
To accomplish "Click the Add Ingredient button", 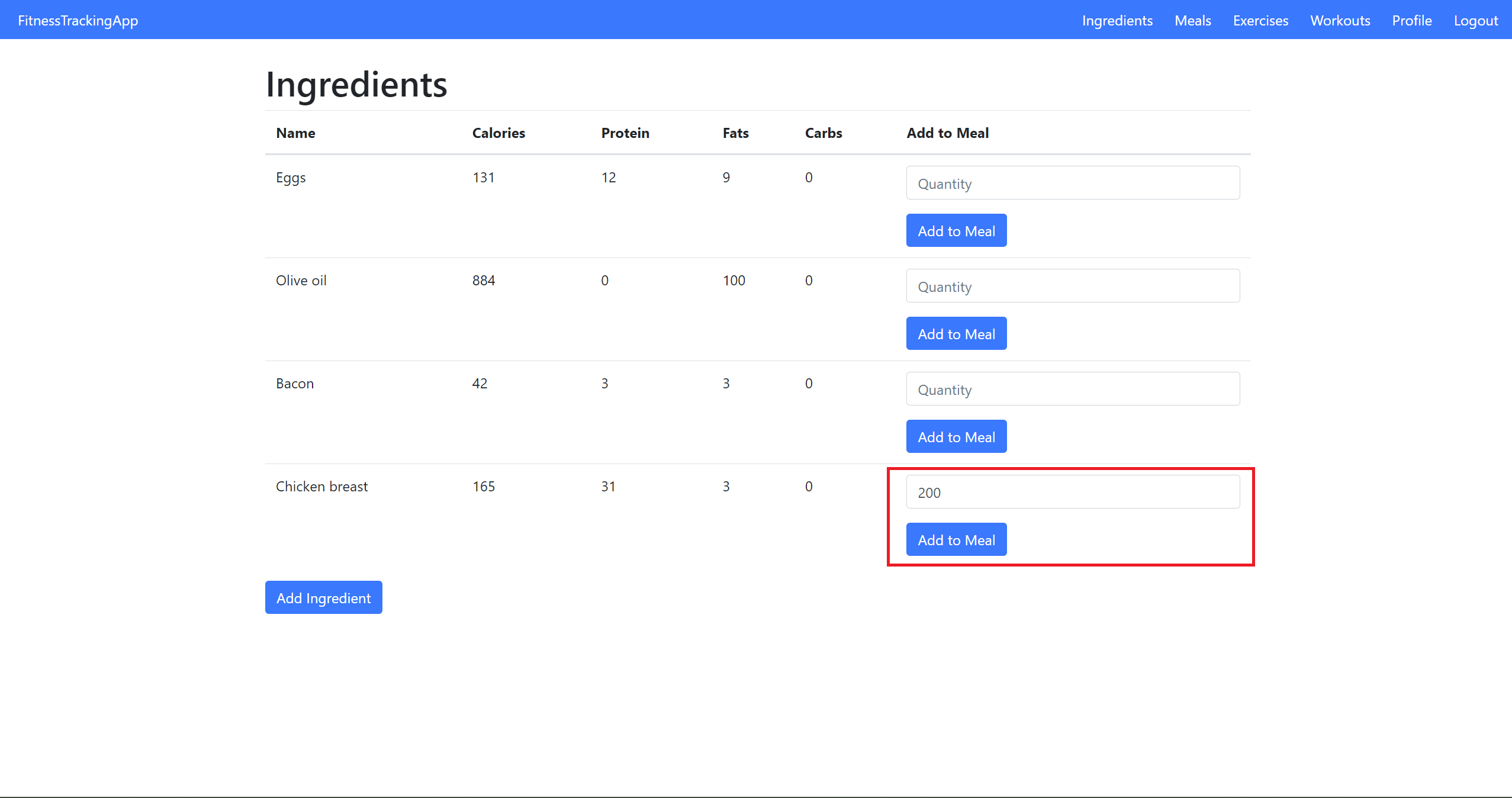I will [x=323, y=598].
